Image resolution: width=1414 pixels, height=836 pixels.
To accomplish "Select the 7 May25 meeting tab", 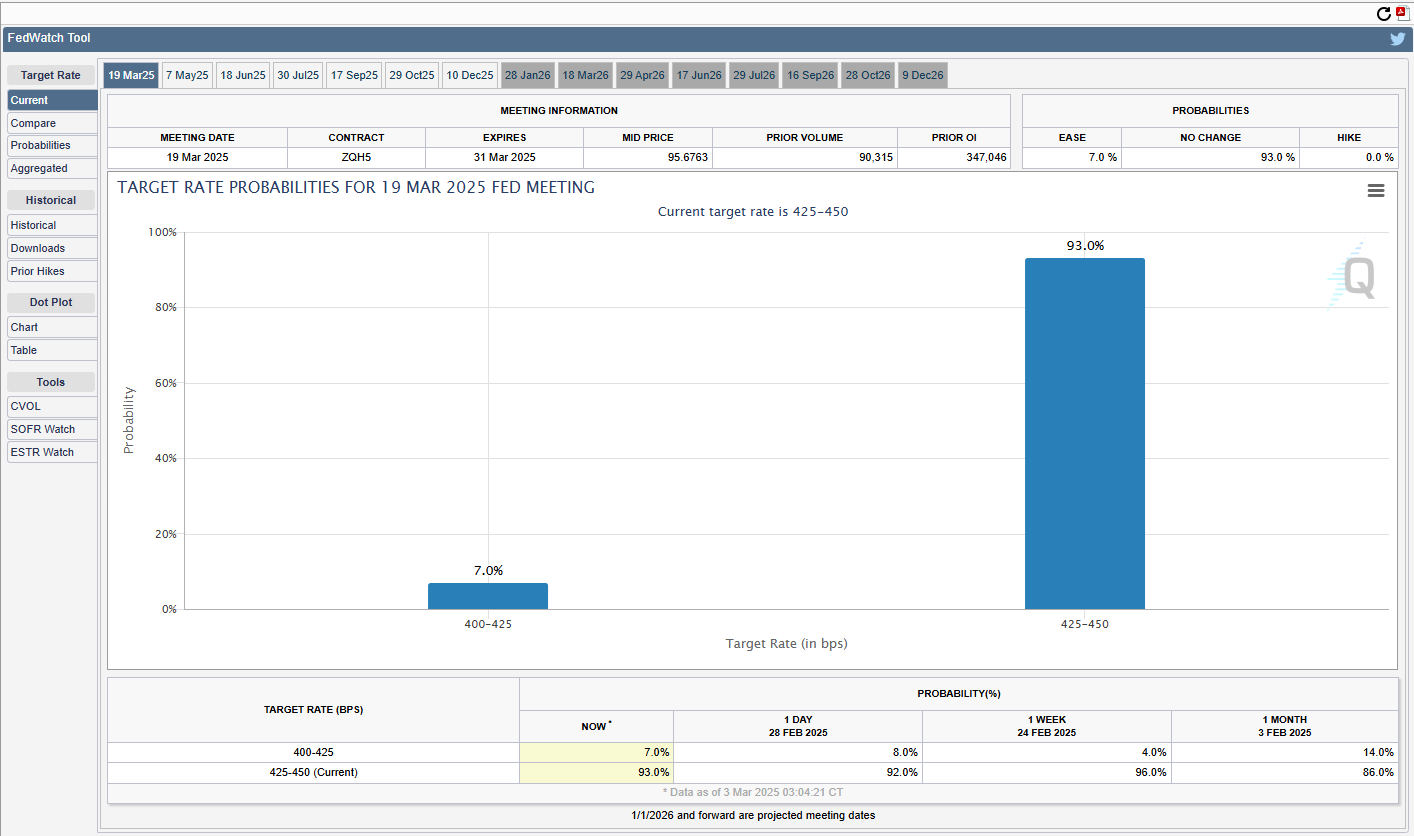I will pos(187,75).
